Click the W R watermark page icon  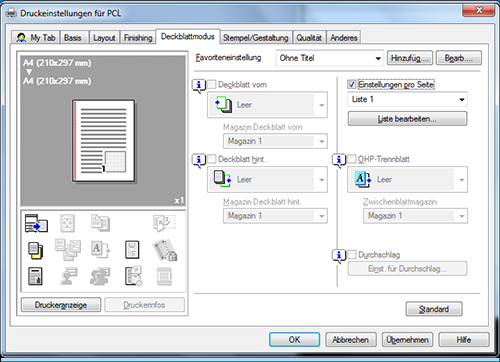pos(132,250)
